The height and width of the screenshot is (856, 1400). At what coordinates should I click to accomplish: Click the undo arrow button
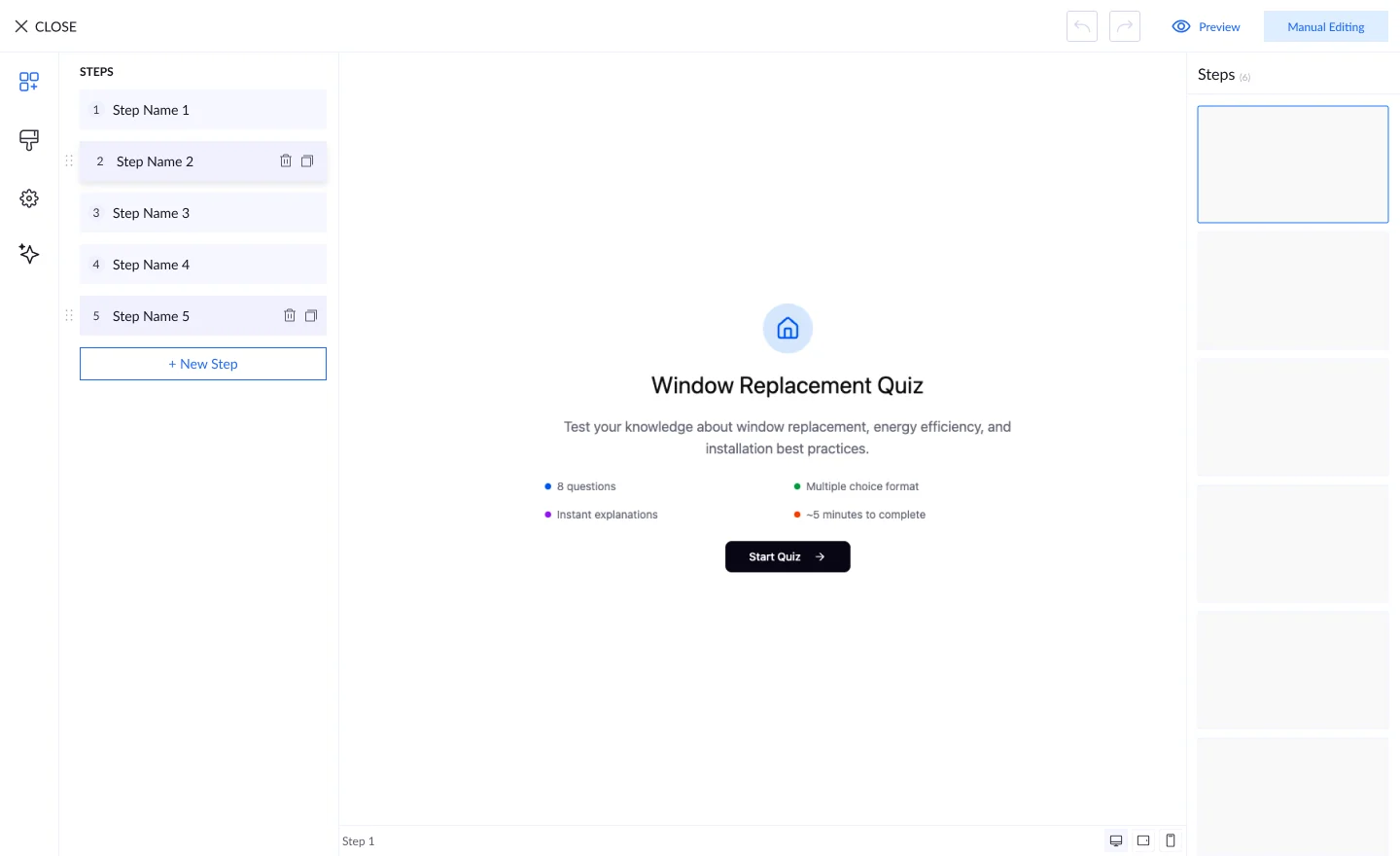(1082, 26)
